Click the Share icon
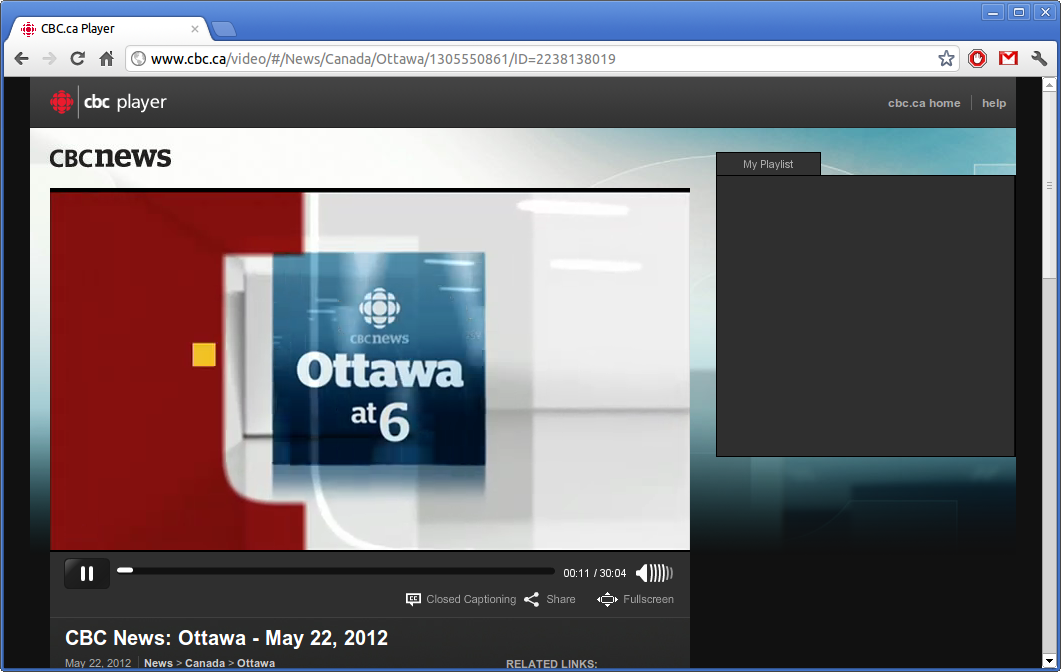This screenshot has height=672, width=1061. click(531, 599)
